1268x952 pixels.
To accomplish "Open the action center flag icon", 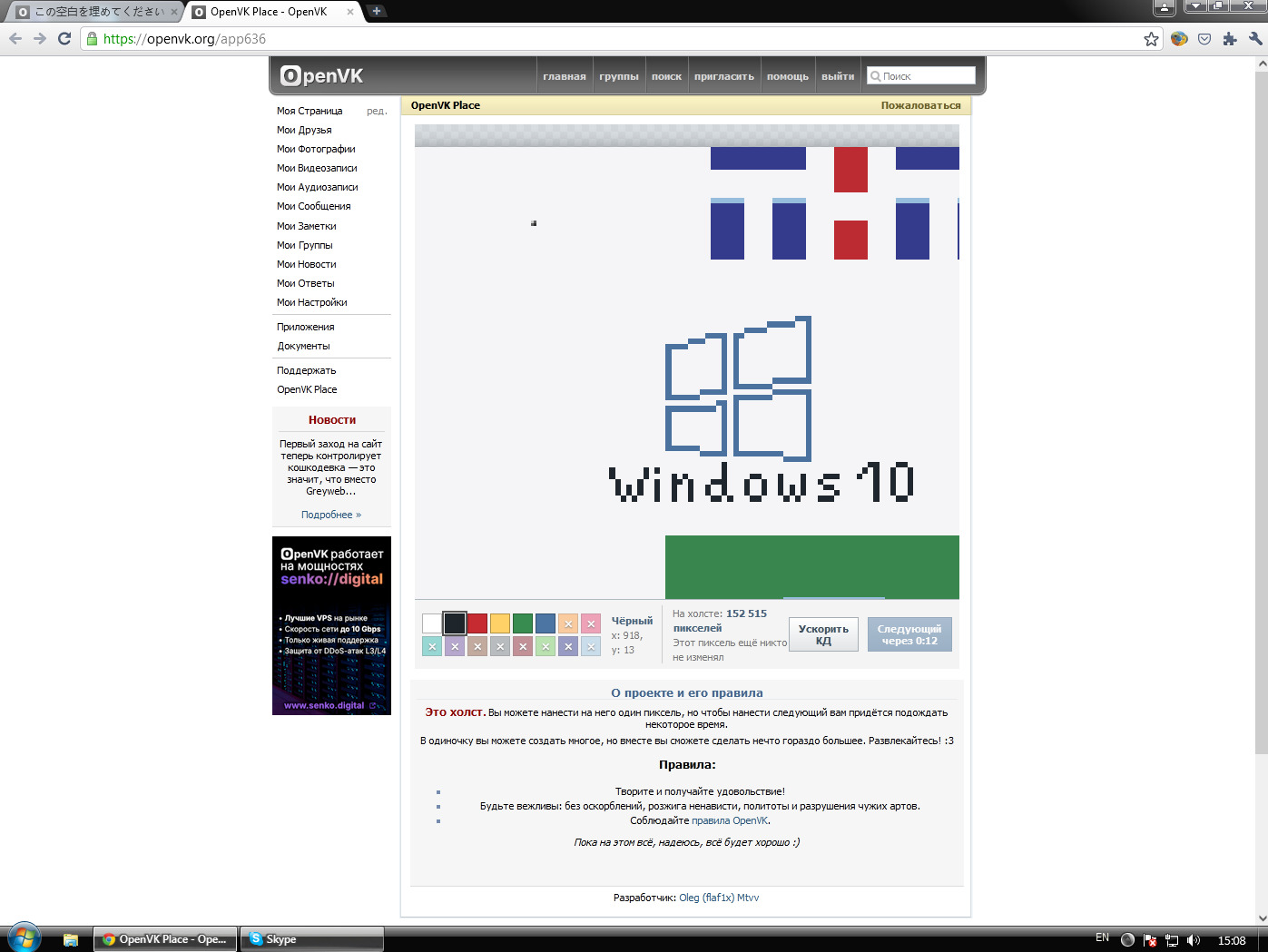I will [x=1150, y=940].
